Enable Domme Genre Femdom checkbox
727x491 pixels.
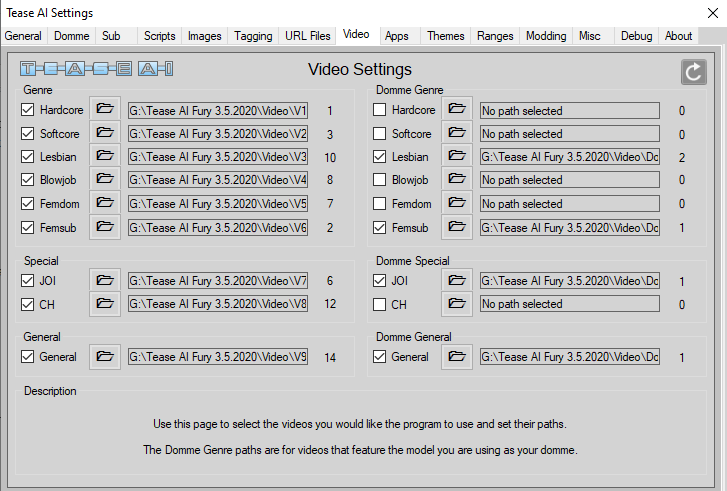(379, 204)
